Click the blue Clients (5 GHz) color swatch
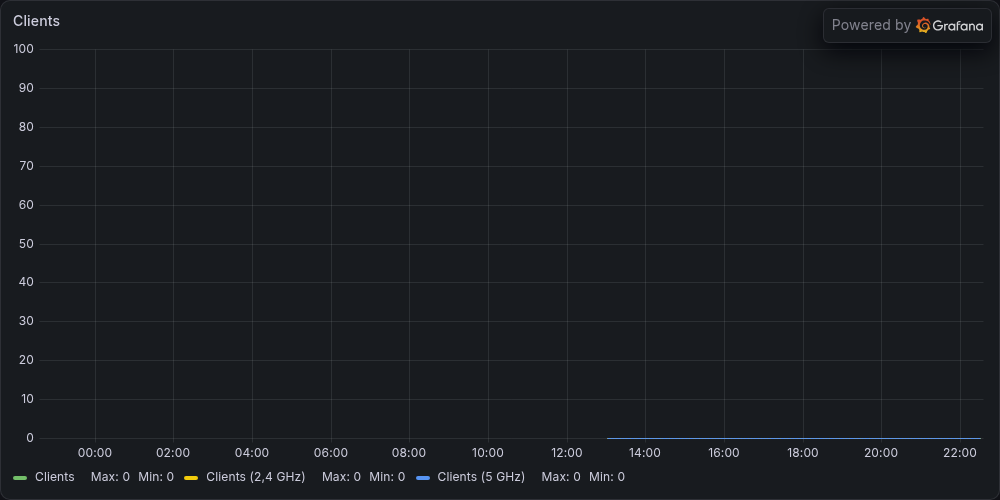 pos(422,478)
